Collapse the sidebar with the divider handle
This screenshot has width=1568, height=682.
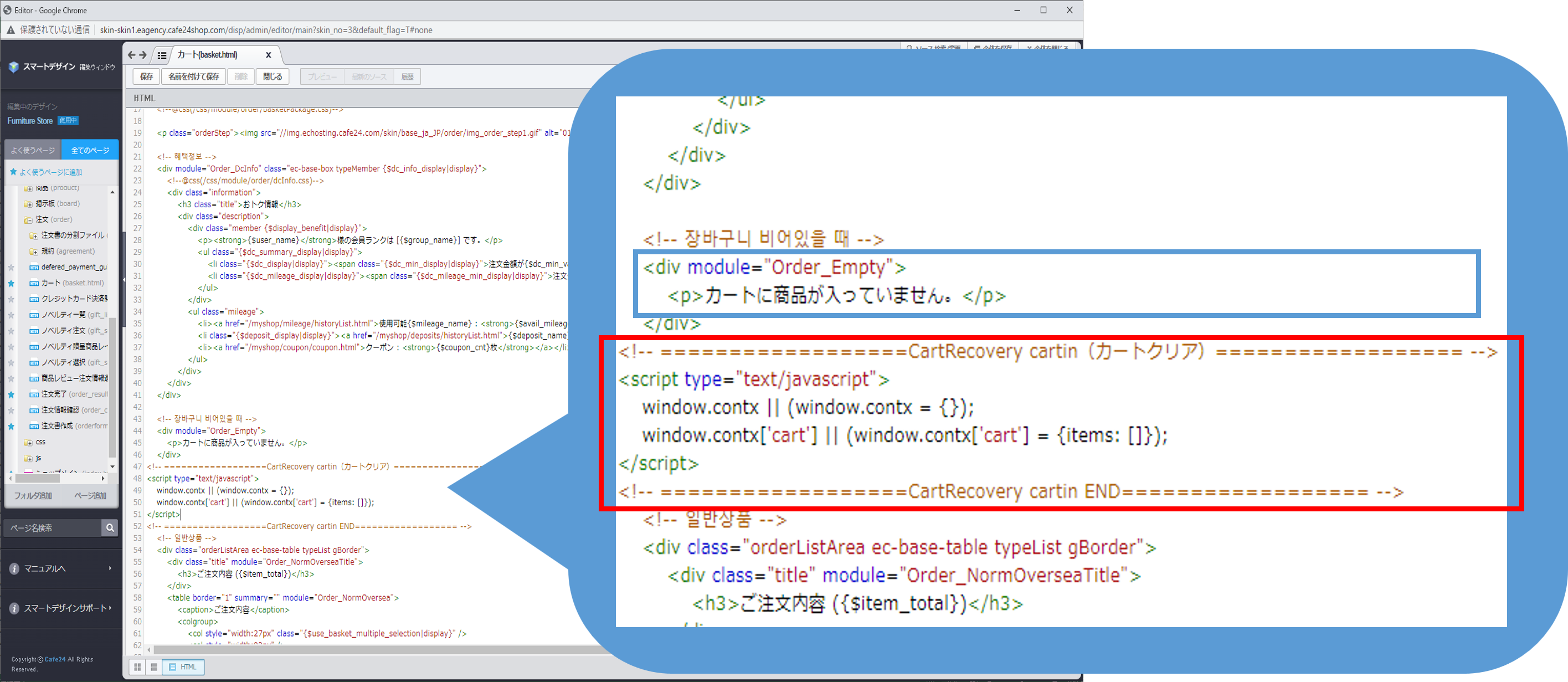point(124,280)
